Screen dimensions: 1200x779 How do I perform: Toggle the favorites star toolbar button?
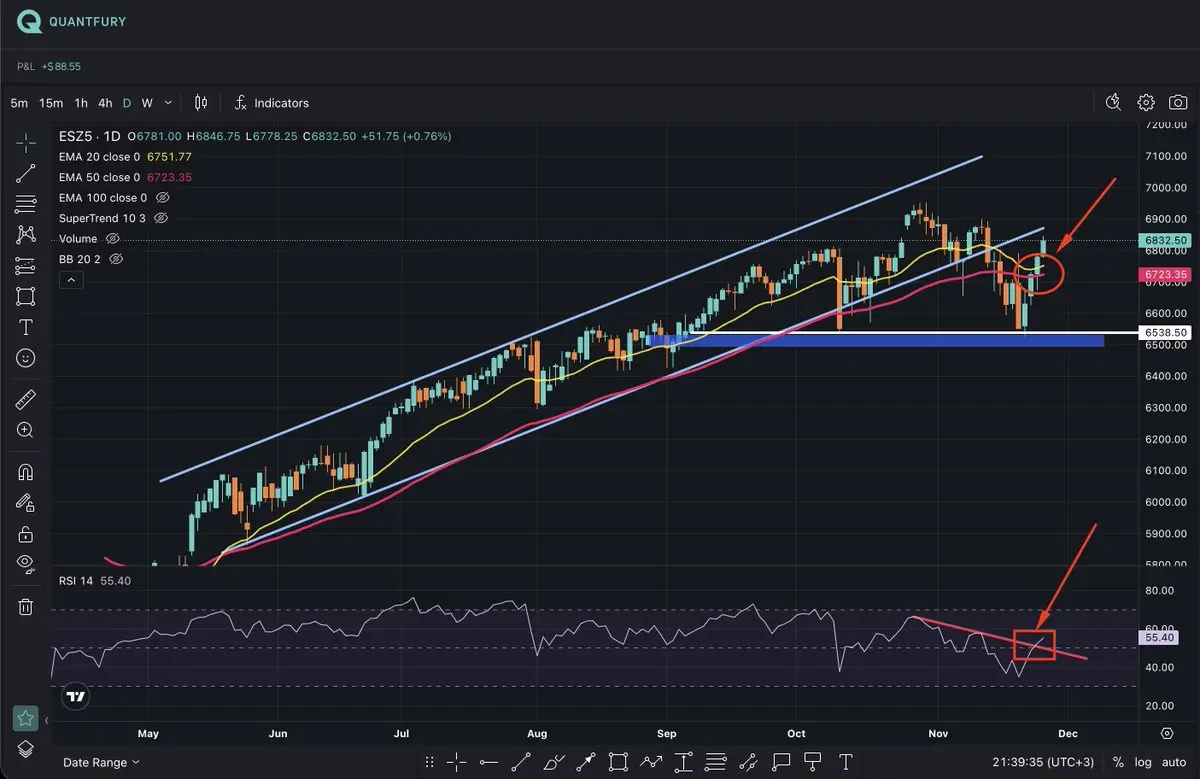tap(25, 718)
